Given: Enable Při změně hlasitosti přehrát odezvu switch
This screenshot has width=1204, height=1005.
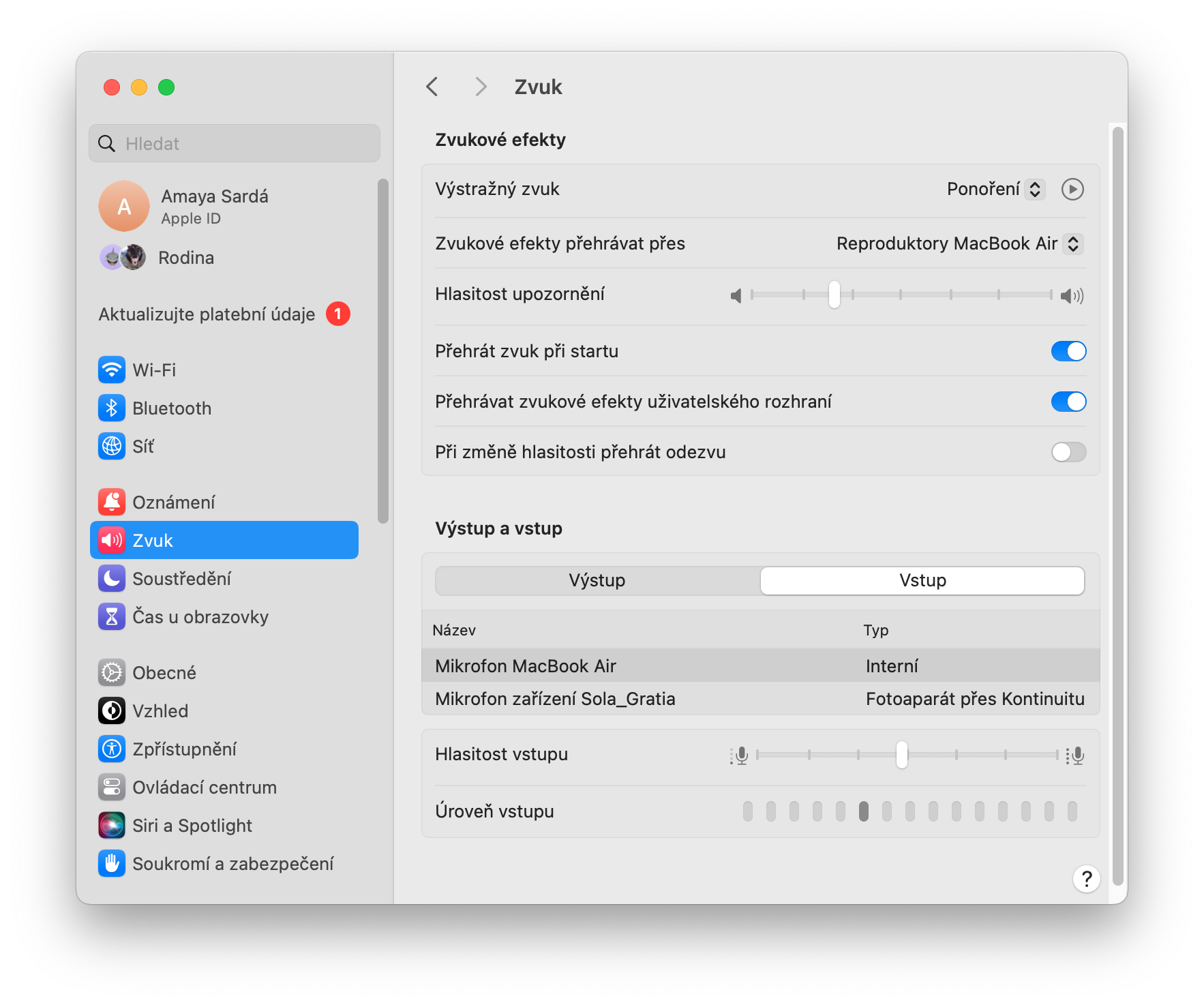Looking at the screenshot, I should [x=1068, y=452].
